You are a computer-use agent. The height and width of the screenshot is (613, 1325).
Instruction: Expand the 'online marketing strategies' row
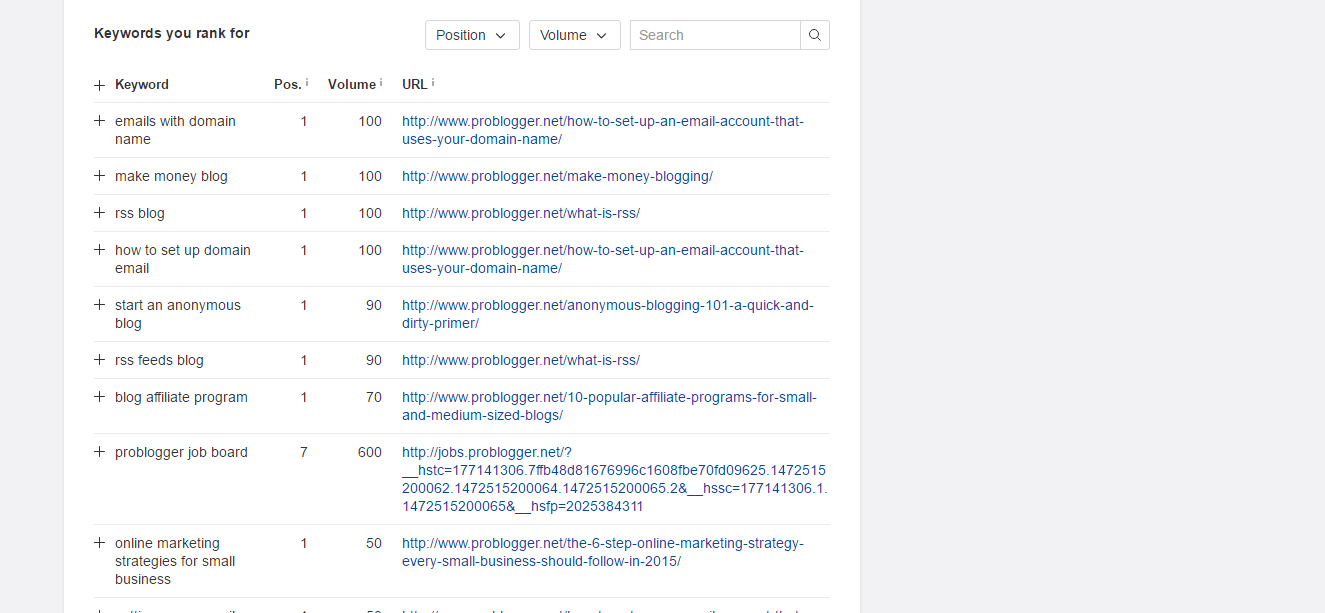pyautogui.click(x=99, y=543)
